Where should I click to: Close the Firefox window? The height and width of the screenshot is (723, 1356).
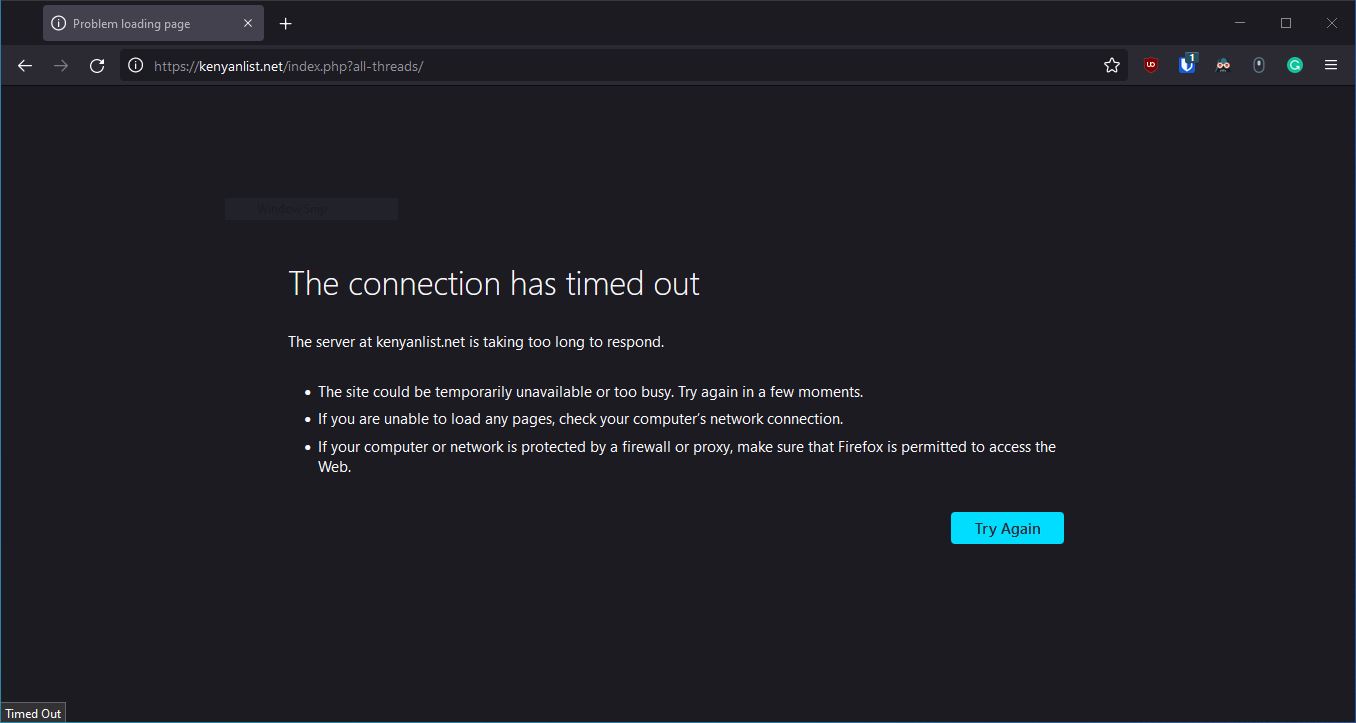[x=1331, y=23]
